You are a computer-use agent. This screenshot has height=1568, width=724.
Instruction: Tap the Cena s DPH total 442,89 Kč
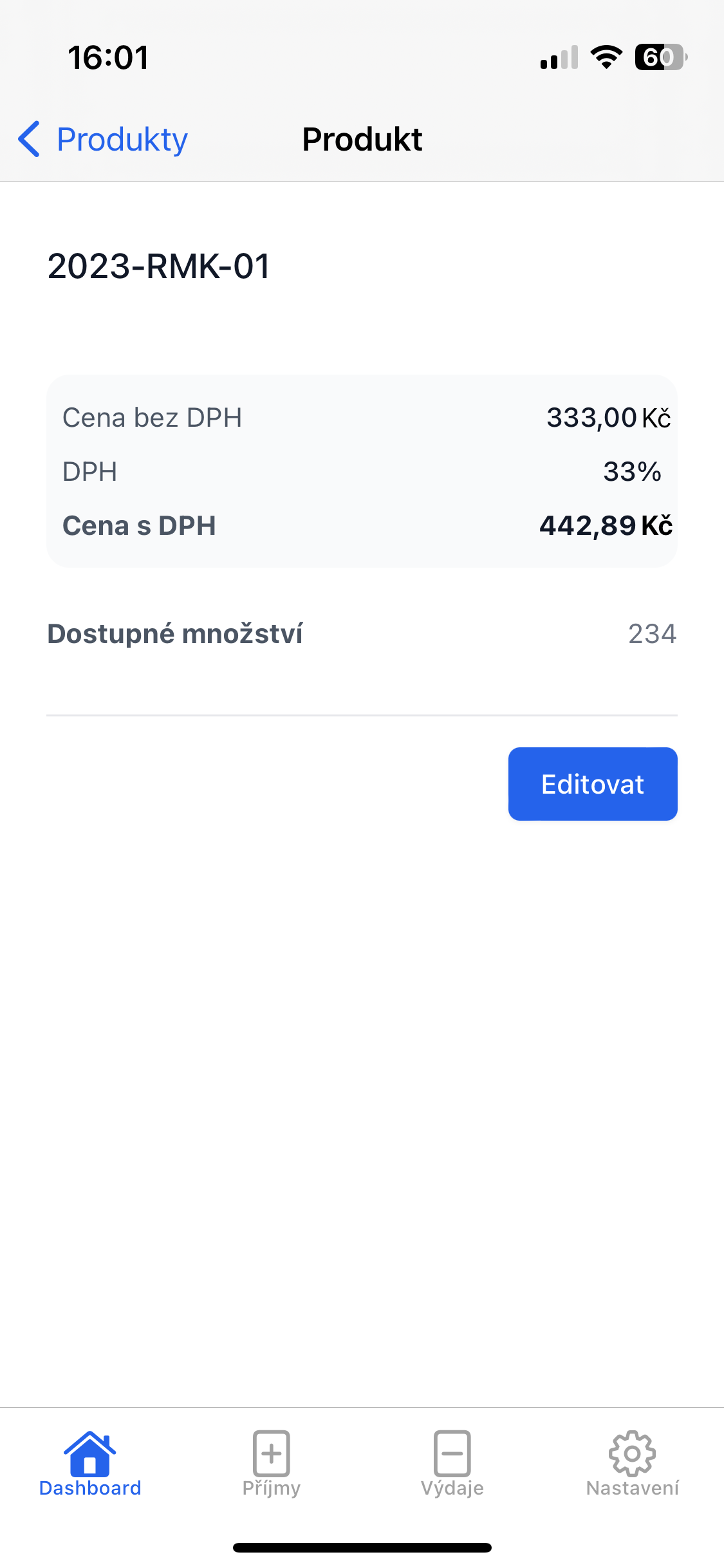606,526
